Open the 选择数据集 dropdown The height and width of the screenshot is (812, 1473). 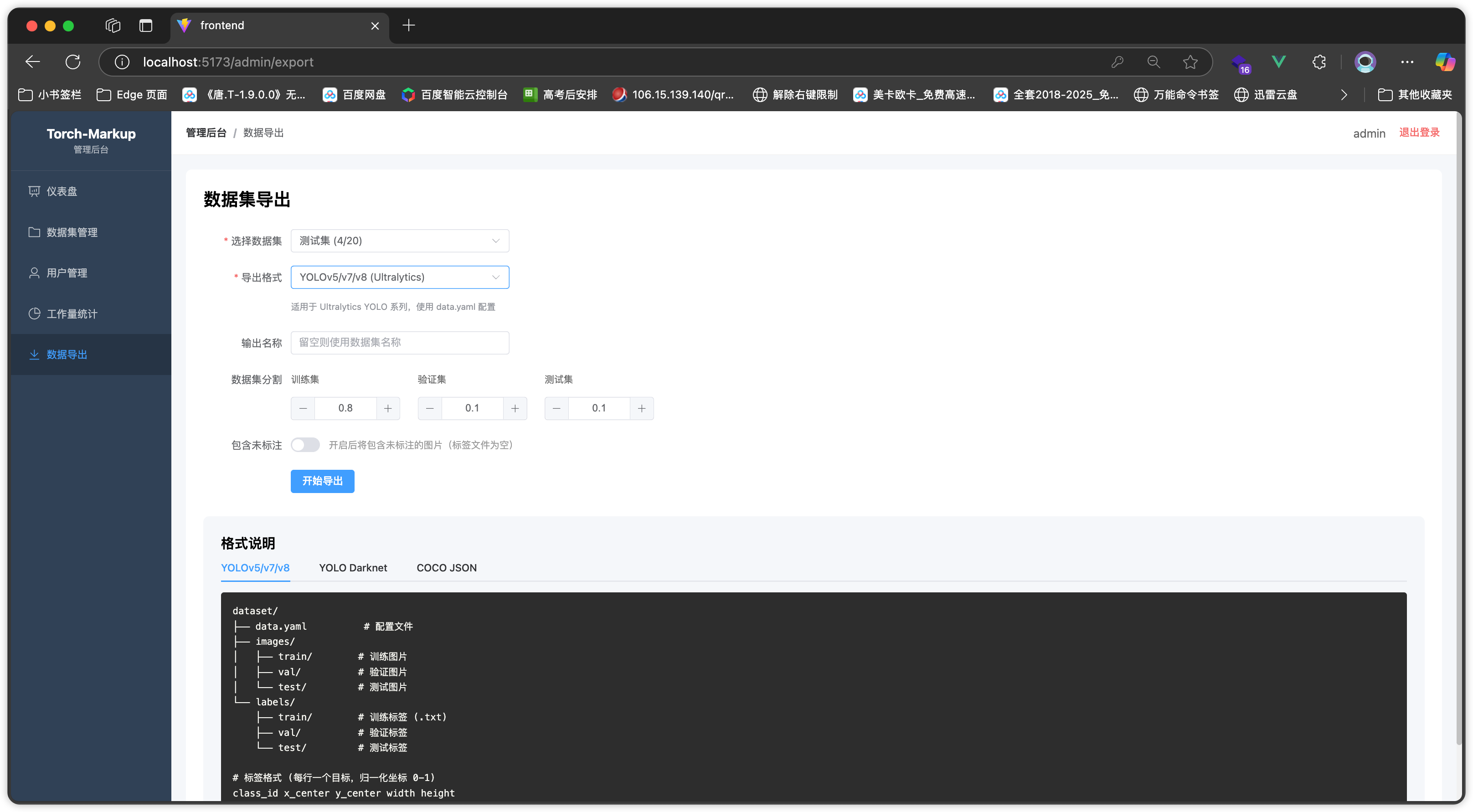399,241
